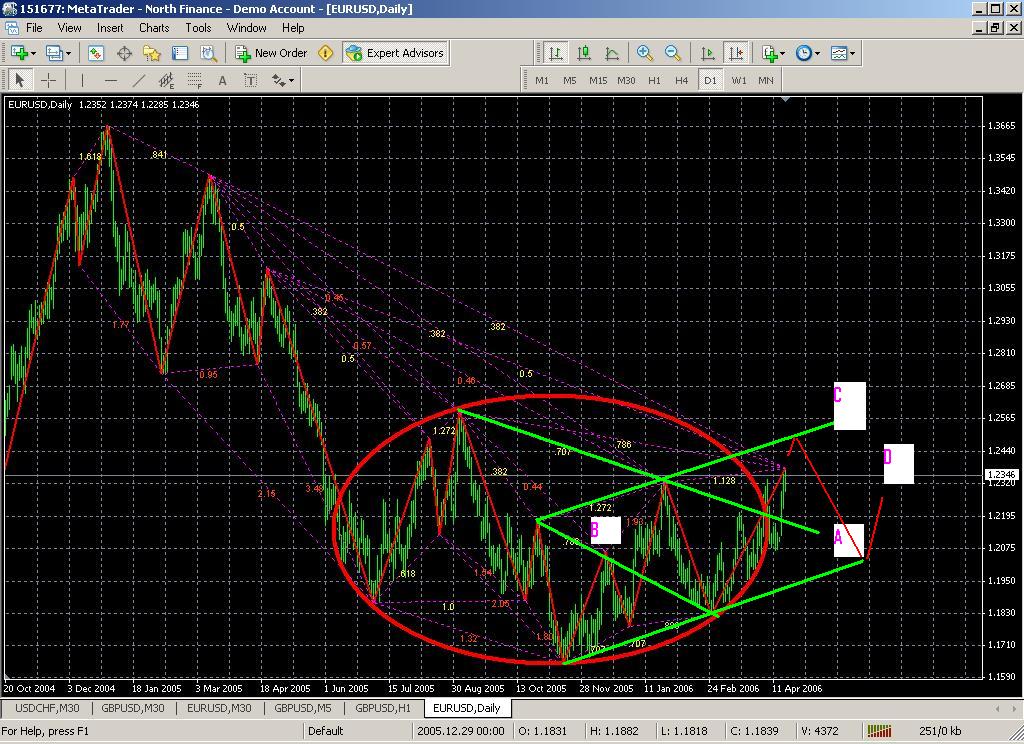1024x744 pixels.
Task: Switch chart to Candlesticks mode
Action: [584, 54]
